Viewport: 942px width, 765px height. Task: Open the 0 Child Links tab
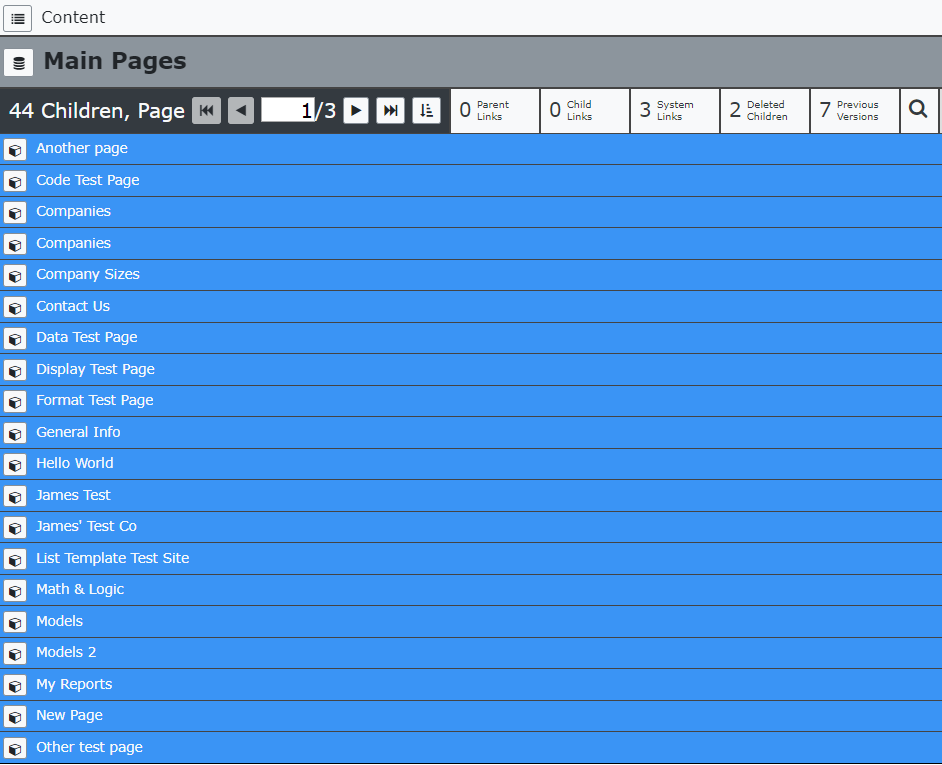click(585, 111)
